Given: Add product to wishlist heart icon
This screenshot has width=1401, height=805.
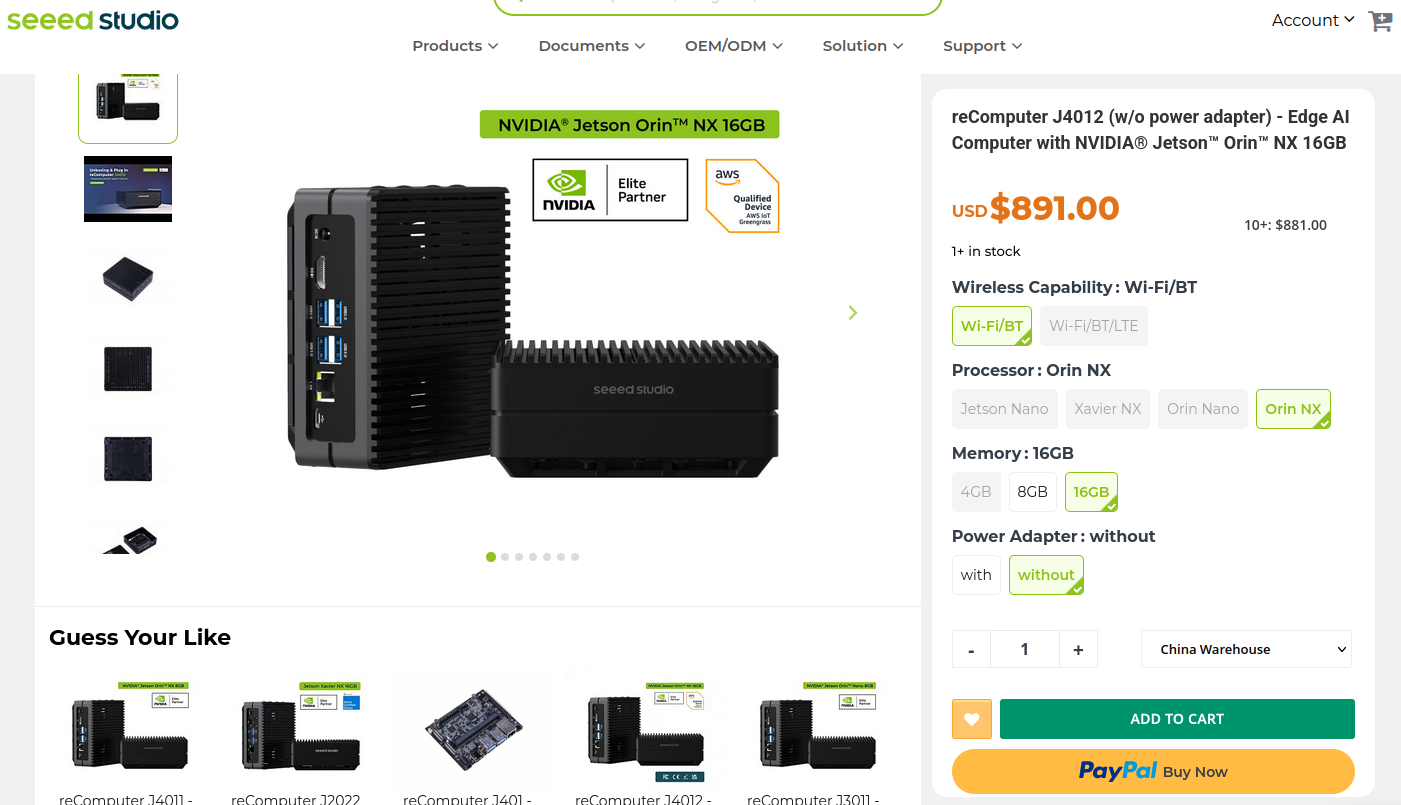Looking at the screenshot, I should point(971,719).
